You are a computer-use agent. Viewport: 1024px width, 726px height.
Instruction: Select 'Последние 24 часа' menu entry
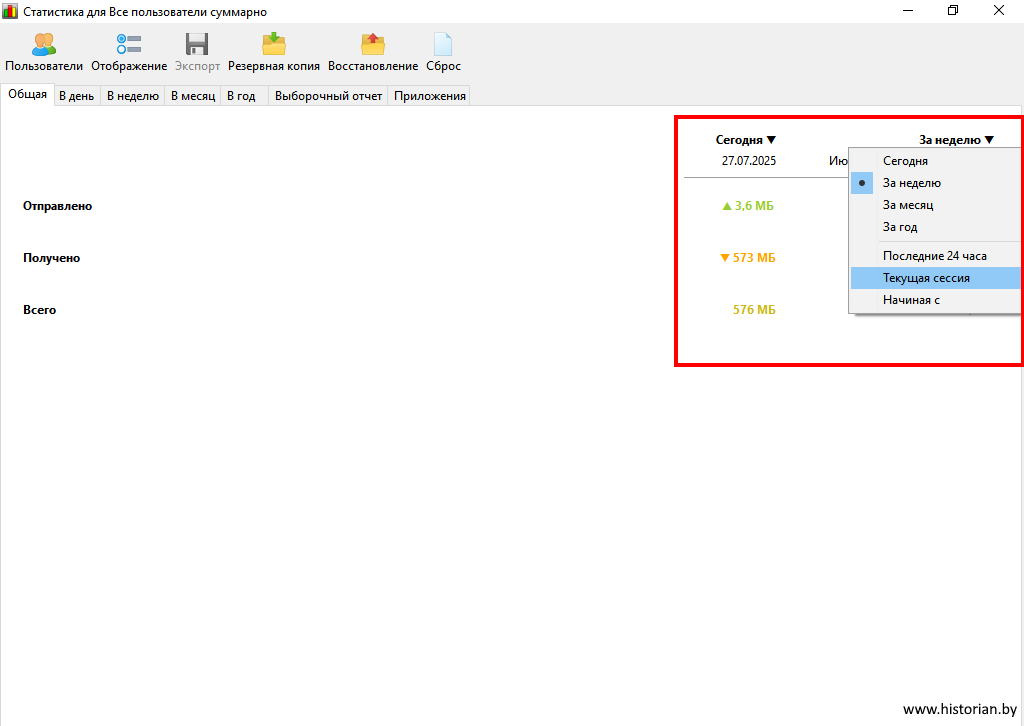[934, 256]
